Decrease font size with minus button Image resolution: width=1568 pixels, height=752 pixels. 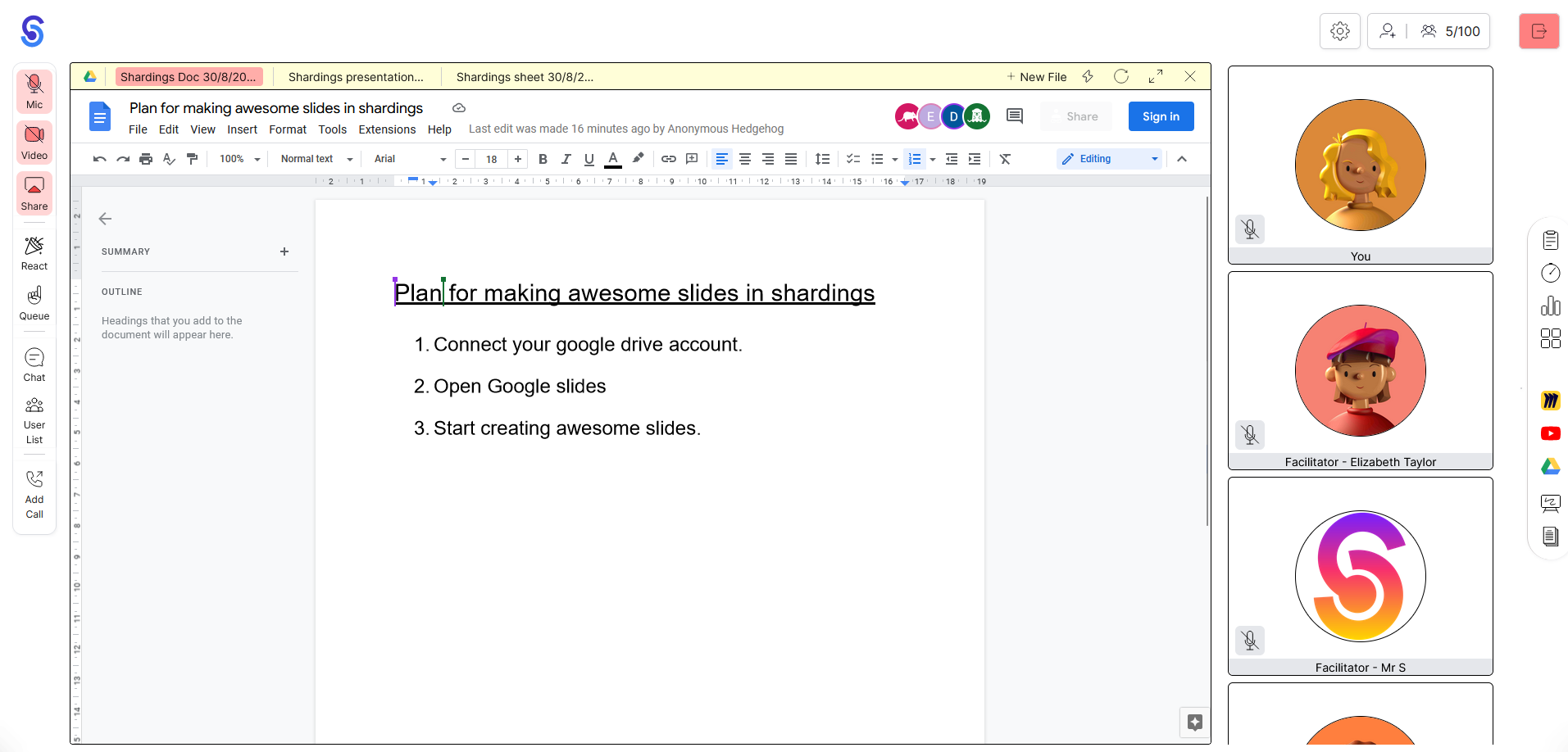click(466, 159)
